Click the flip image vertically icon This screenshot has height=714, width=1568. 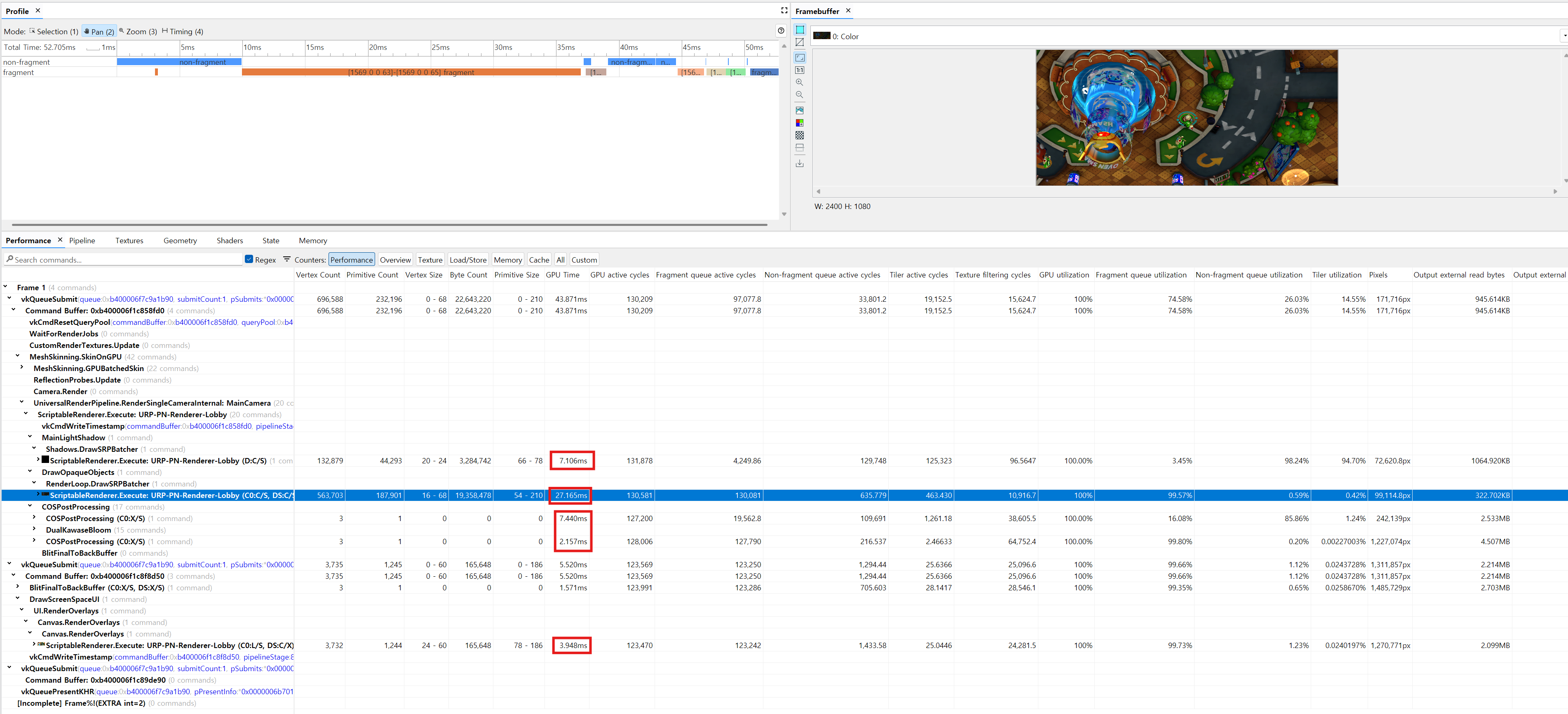800,148
